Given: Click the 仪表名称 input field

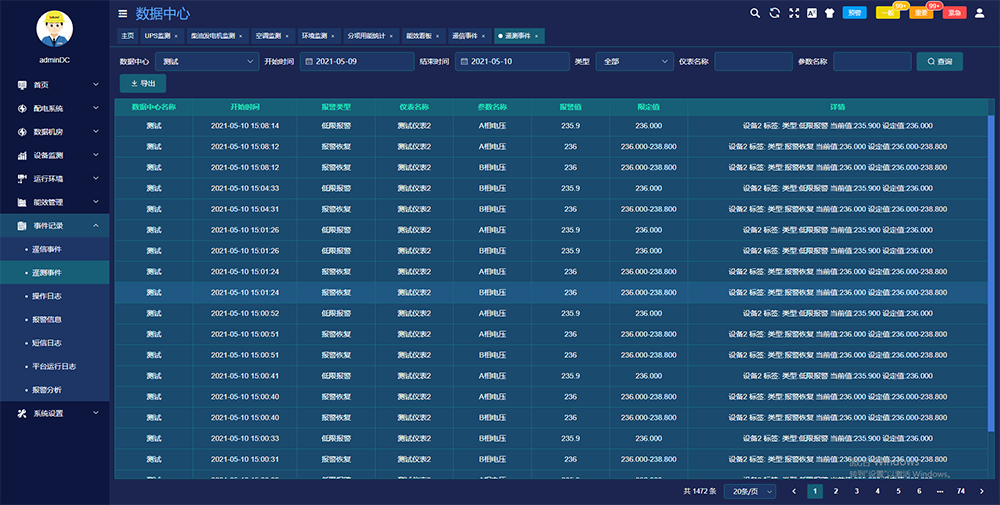Looking at the screenshot, I should click(x=753, y=61).
